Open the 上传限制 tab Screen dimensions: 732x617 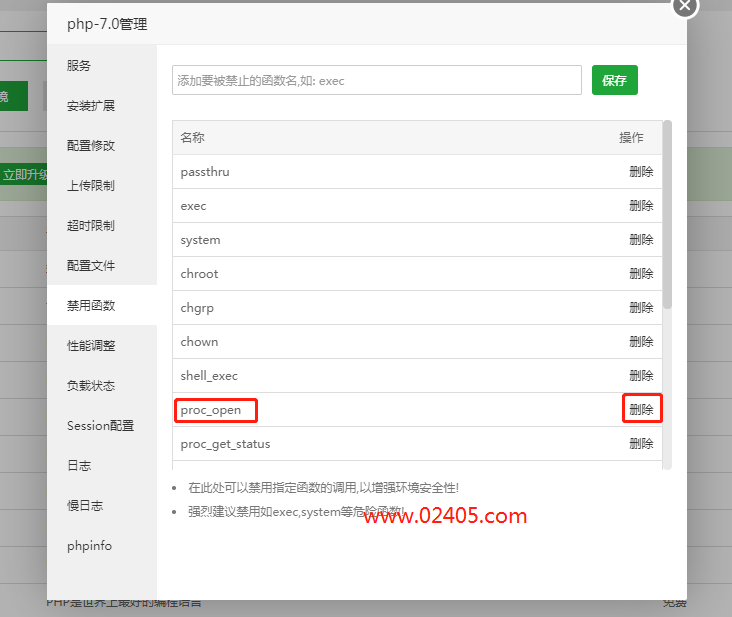[x=102, y=185]
